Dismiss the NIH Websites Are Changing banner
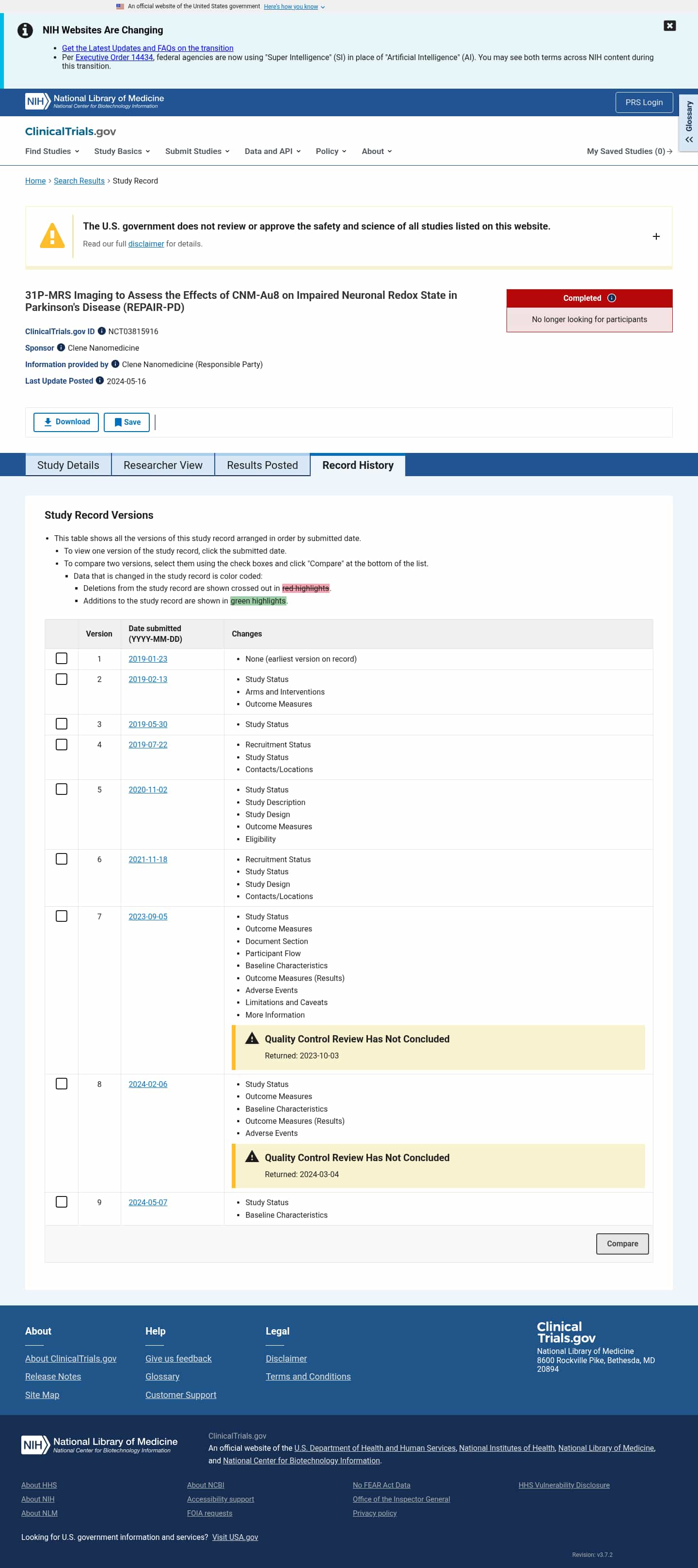The image size is (698, 1568). point(669,26)
